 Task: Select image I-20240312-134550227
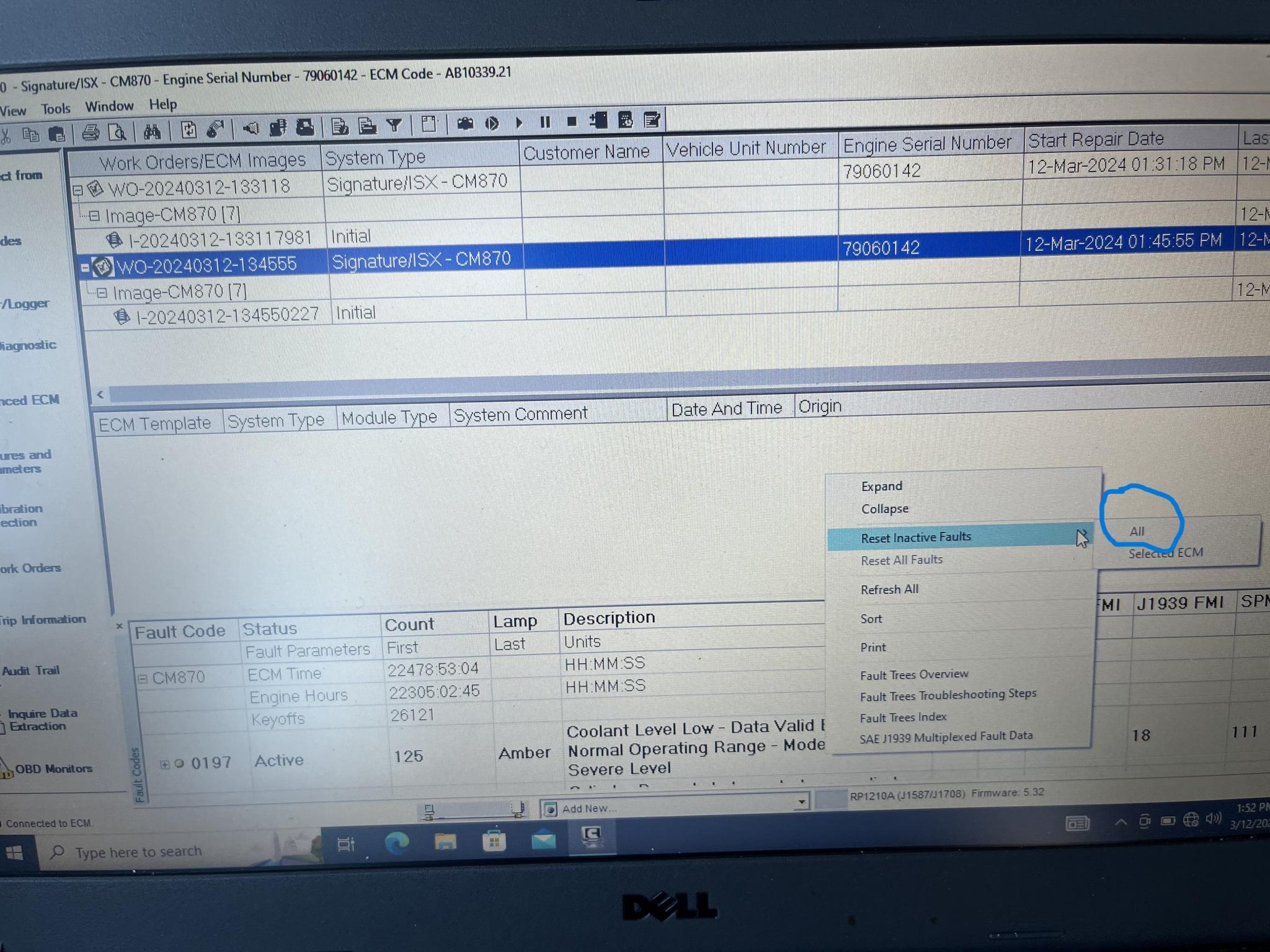click(x=228, y=316)
